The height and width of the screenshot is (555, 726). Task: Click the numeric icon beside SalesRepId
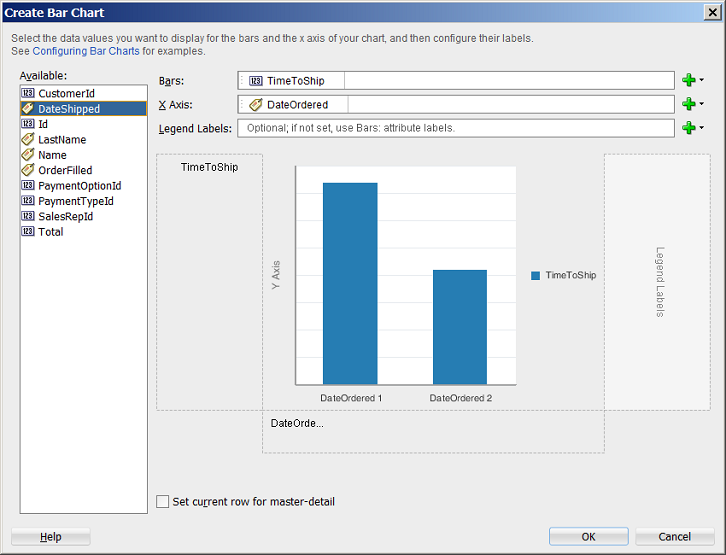pyautogui.click(x=28, y=216)
